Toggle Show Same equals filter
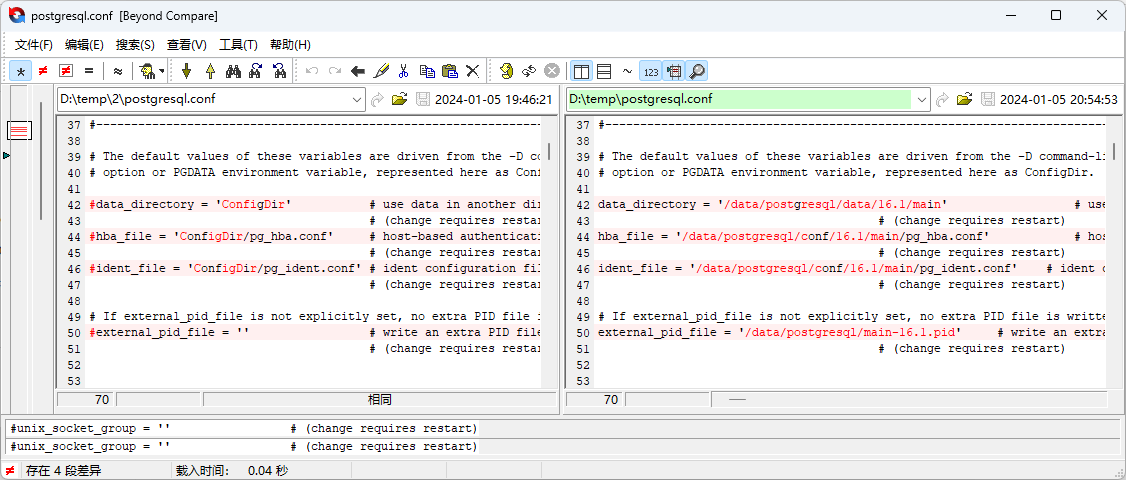The height and width of the screenshot is (480, 1126). click(89, 71)
